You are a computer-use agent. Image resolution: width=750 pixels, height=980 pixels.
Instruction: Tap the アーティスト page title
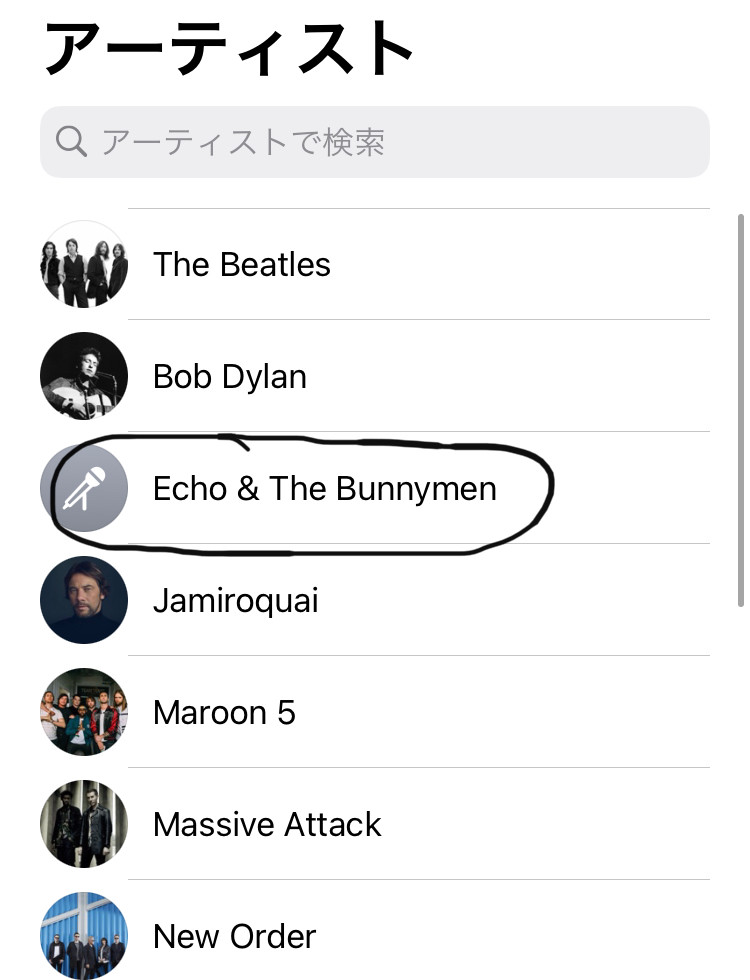(229, 49)
